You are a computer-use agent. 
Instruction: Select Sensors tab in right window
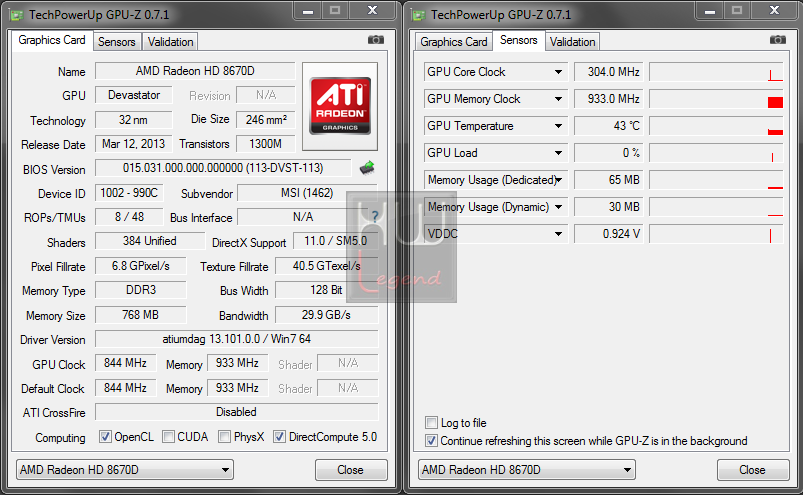pos(518,40)
